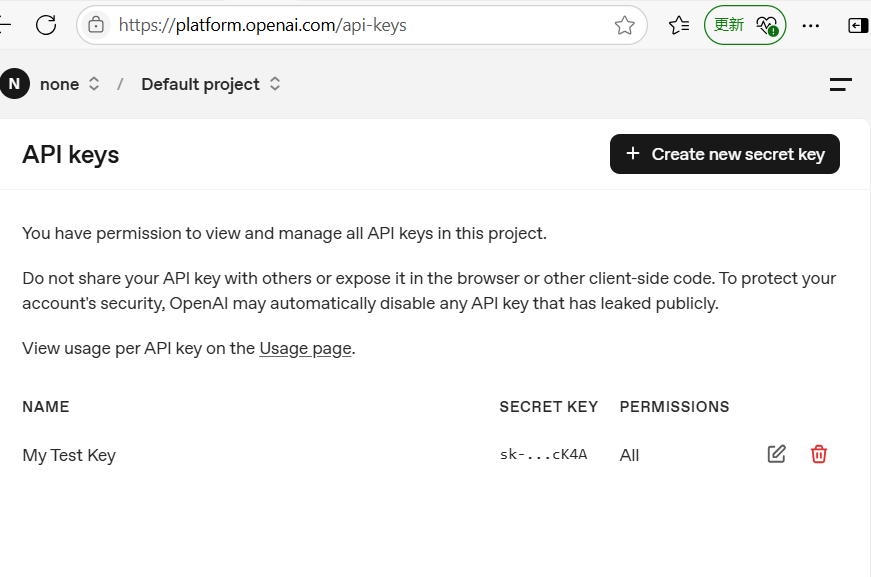Edit the My Test Key entry
This screenshot has height=577, width=871.
(x=776, y=454)
